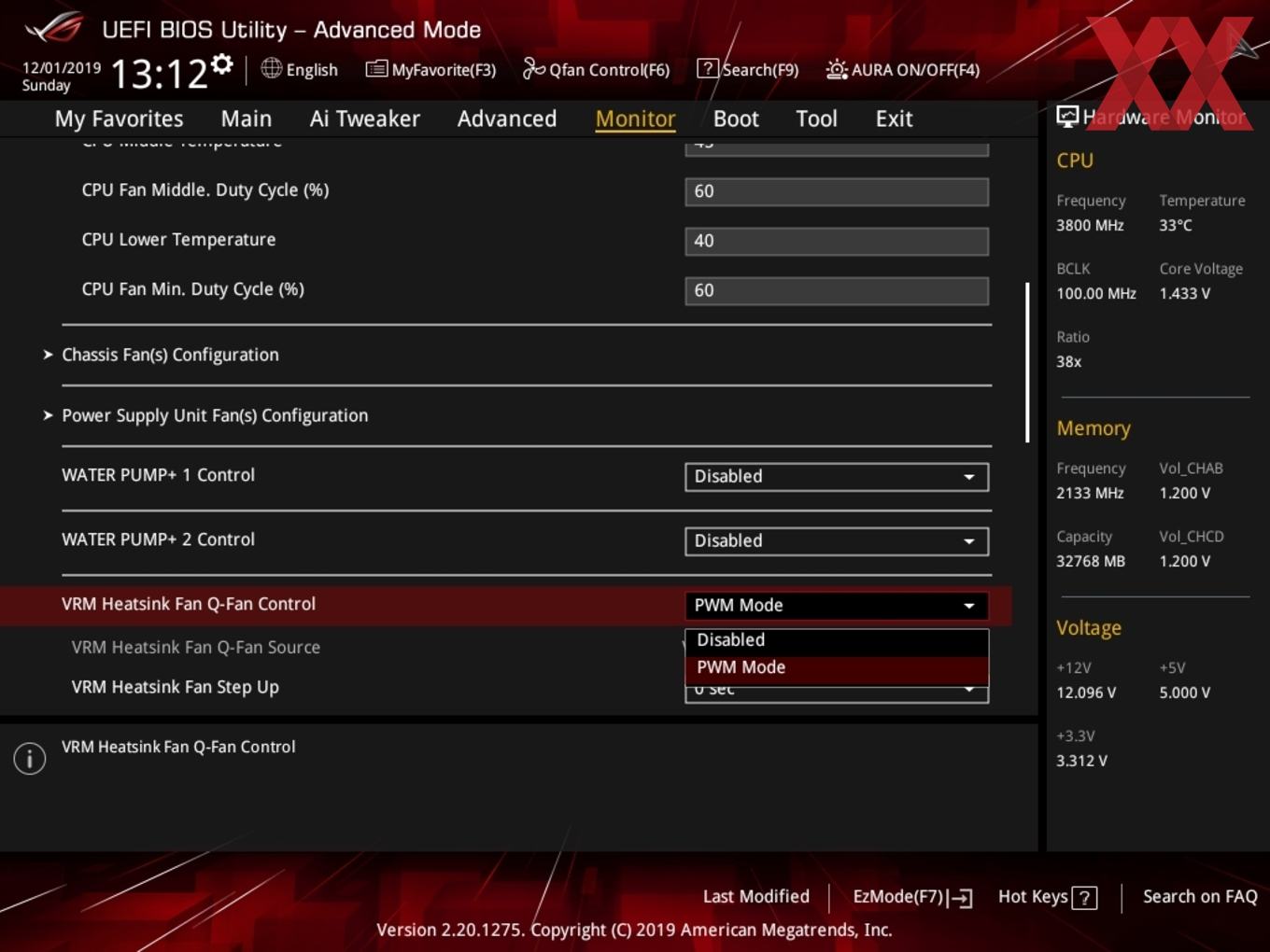Select VRM Heatsink Fan Q-Fan Source label
The image size is (1270, 952).
coord(196,647)
